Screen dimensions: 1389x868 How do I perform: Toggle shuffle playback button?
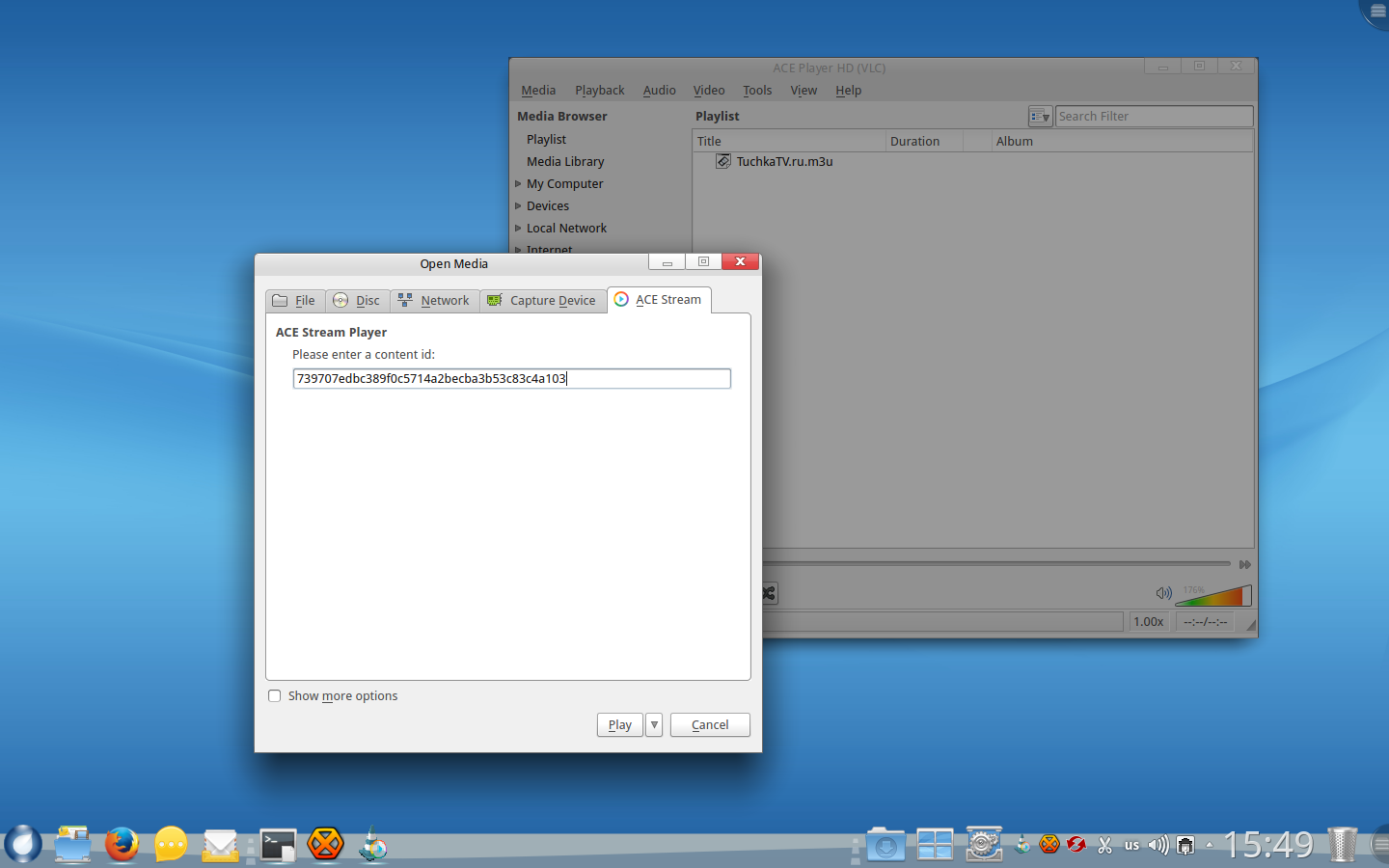[x=769, y=594]
